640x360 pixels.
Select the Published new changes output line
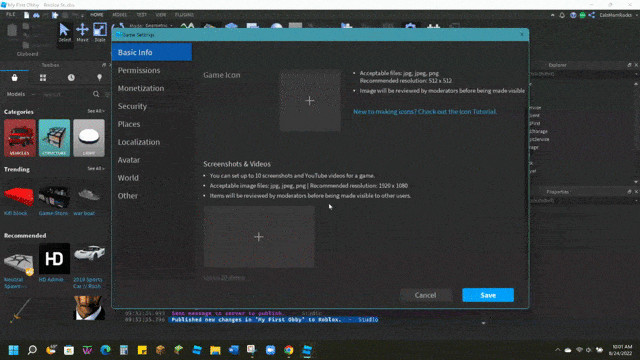(273, 320)
